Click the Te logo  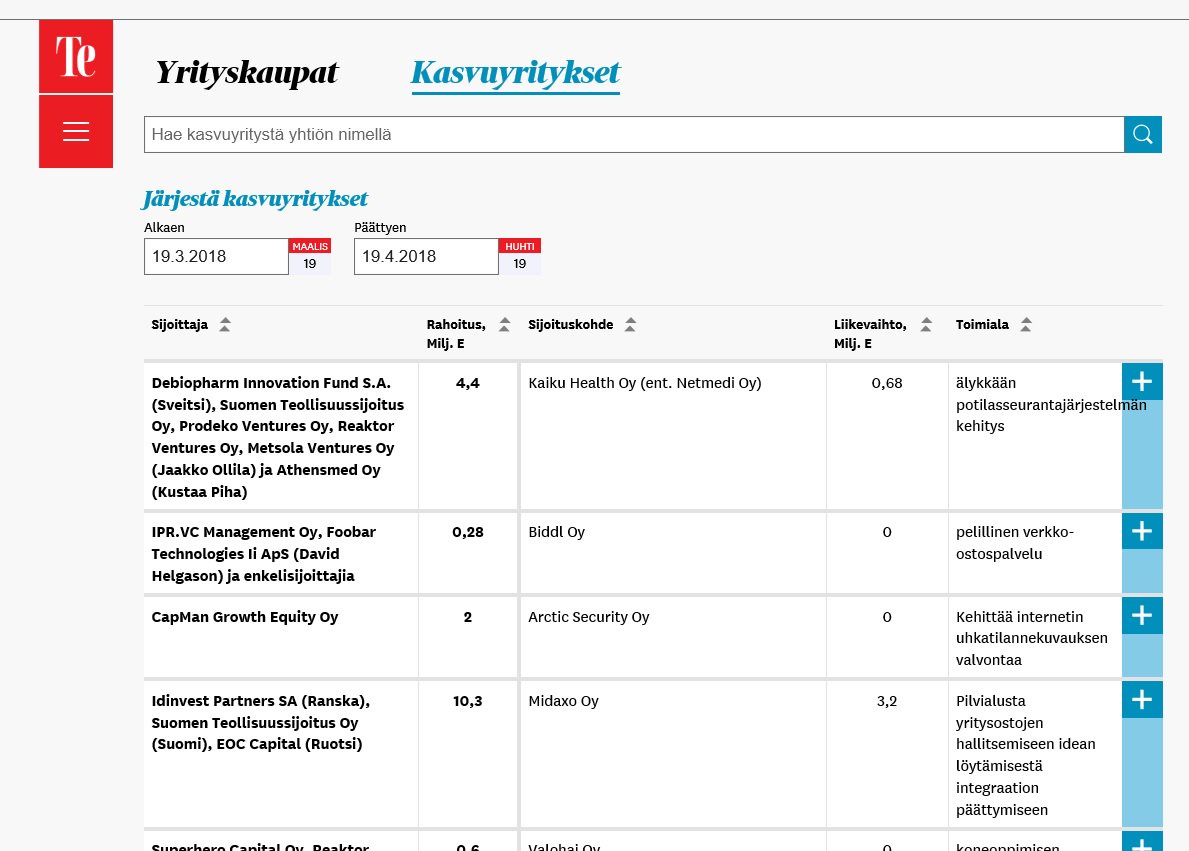point(76,57)
